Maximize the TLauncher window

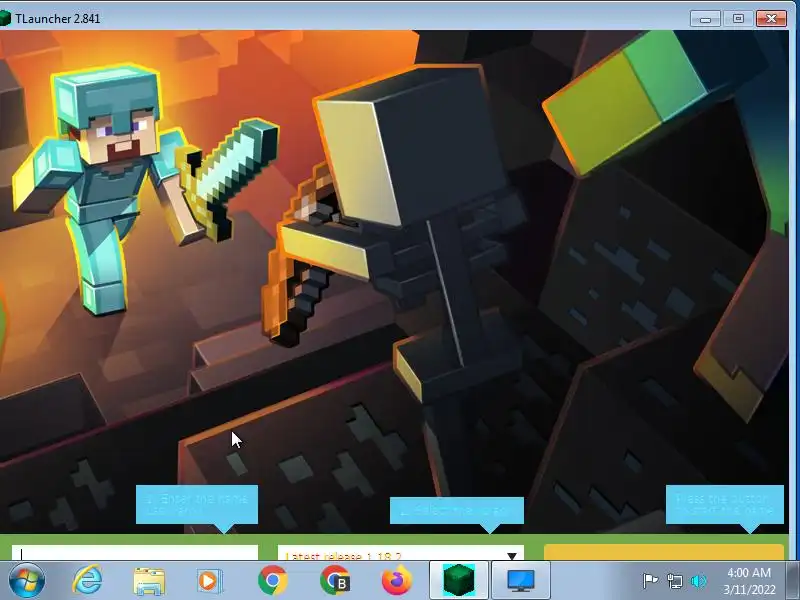738,19
